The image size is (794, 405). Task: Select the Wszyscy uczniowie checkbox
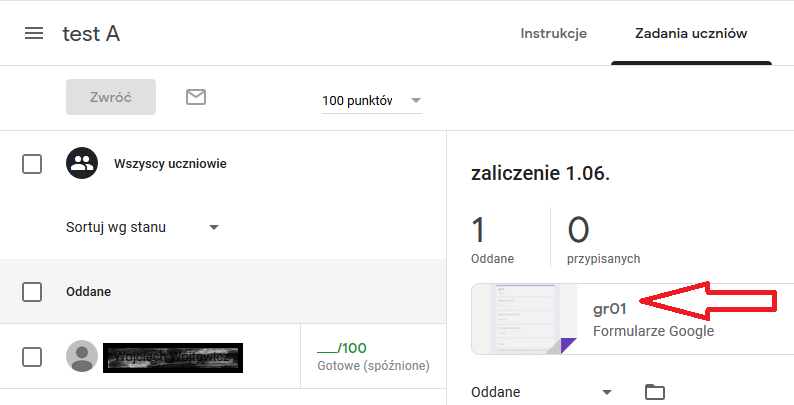32,164
